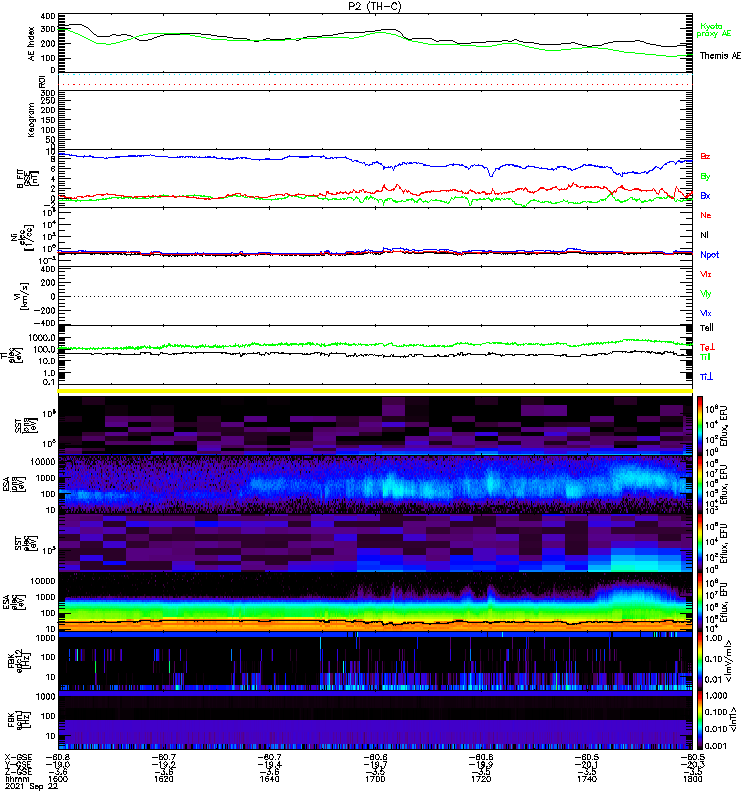Viewport: 750px width, 800px height.
Task: Click the -200 tick on Vi axis
Action: coord(45,310)
